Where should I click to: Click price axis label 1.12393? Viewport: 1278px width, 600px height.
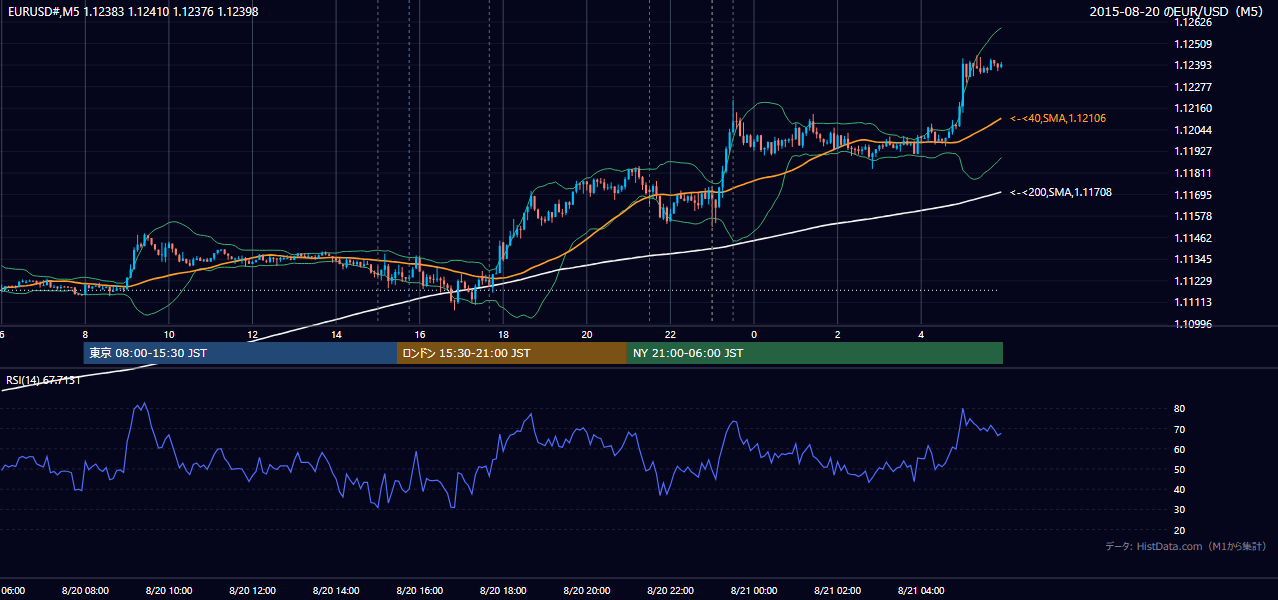[x=1194, y=65]
